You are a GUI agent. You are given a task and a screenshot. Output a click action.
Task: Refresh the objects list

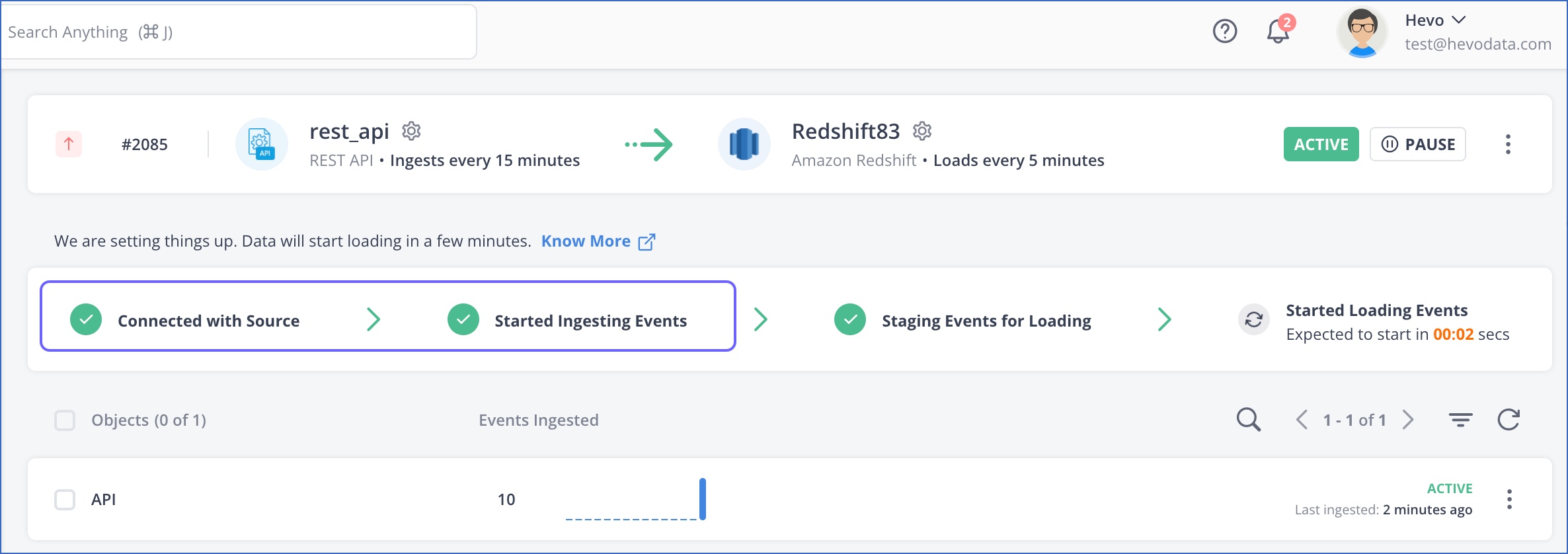pos(1509,420)
